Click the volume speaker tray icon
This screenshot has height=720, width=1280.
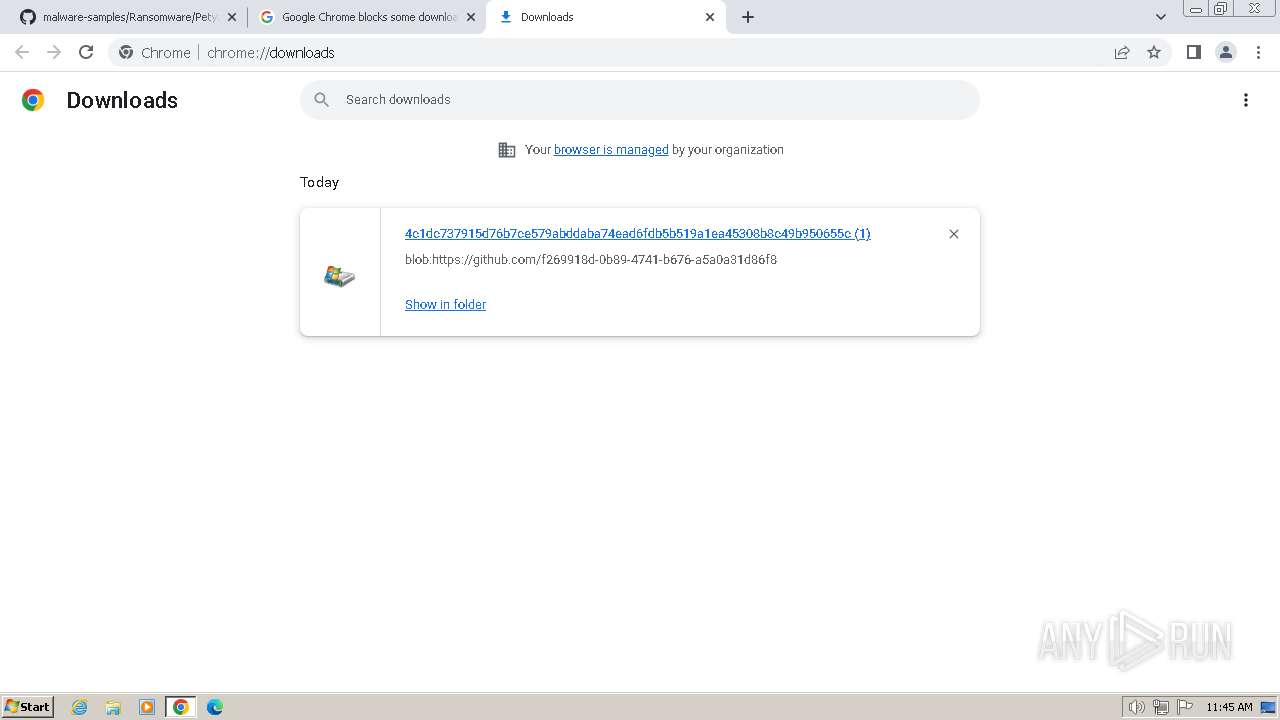click(1136, 707)
